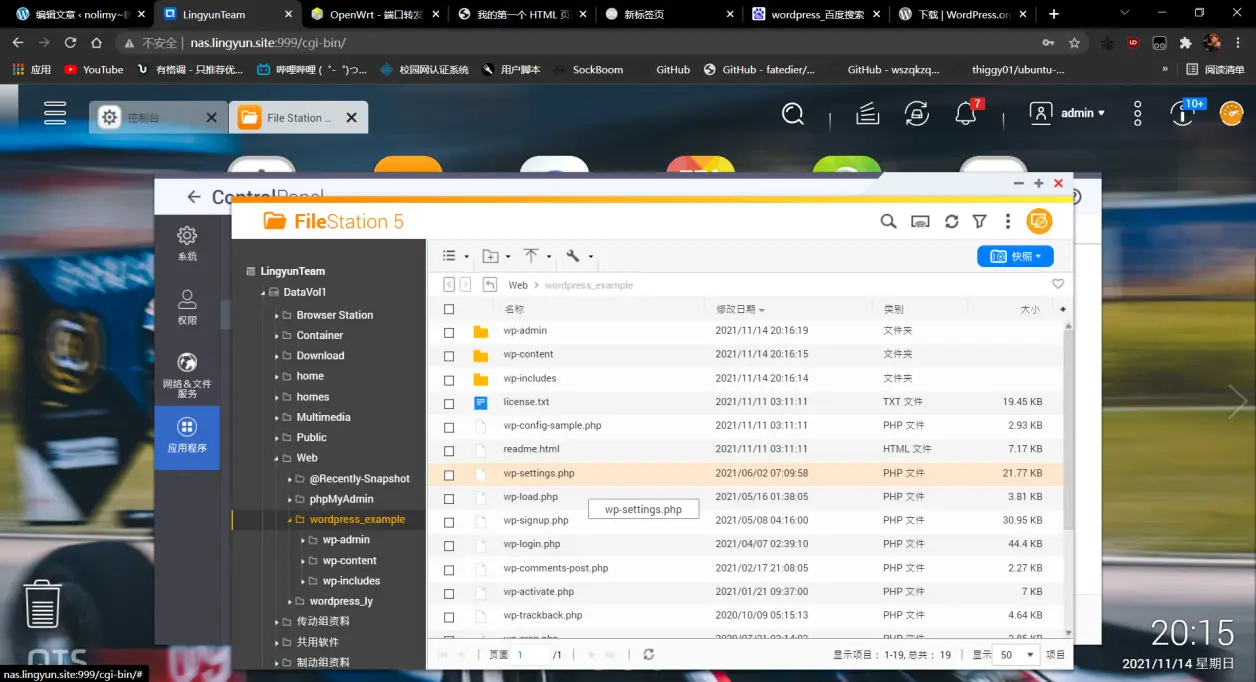The image size is (1256, 682).
Task: Go to the parent folder with the up-arrow icon
Action: coord(490,285)
